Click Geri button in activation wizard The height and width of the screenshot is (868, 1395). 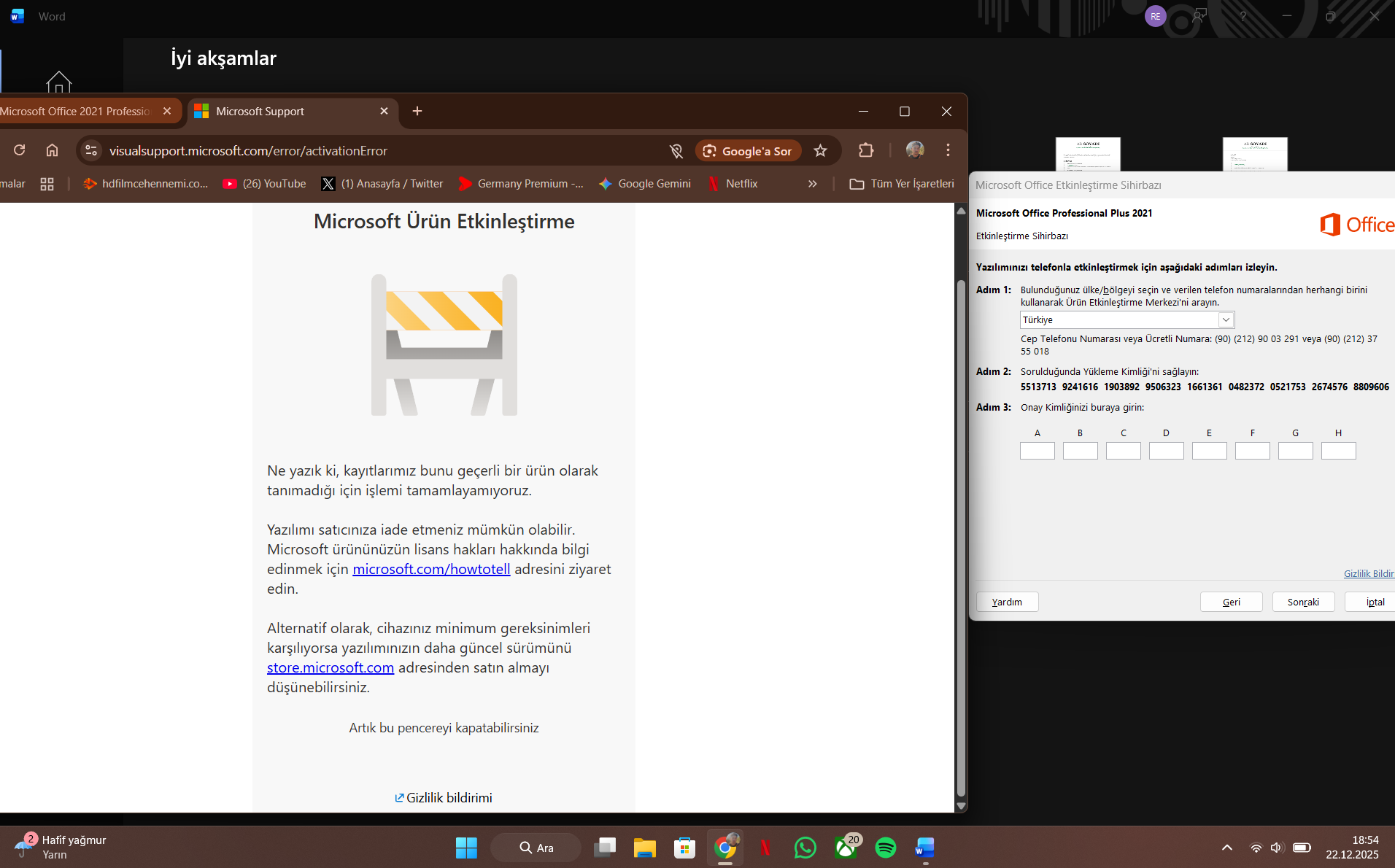click(1232, 602)
